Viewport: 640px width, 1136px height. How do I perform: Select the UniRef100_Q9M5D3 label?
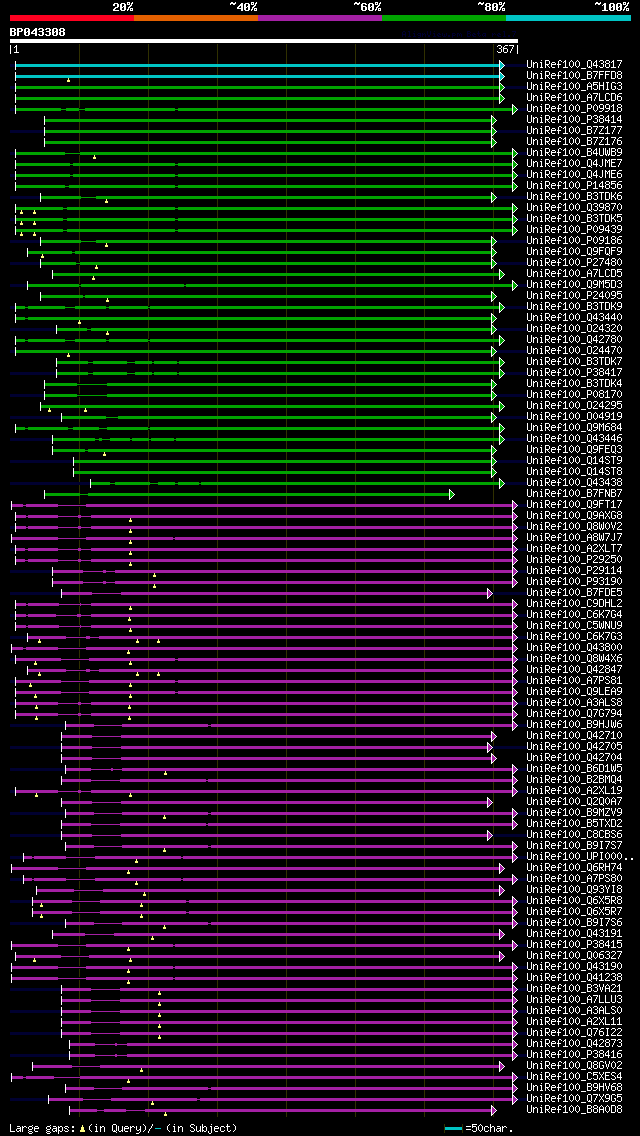coord(574,285)
